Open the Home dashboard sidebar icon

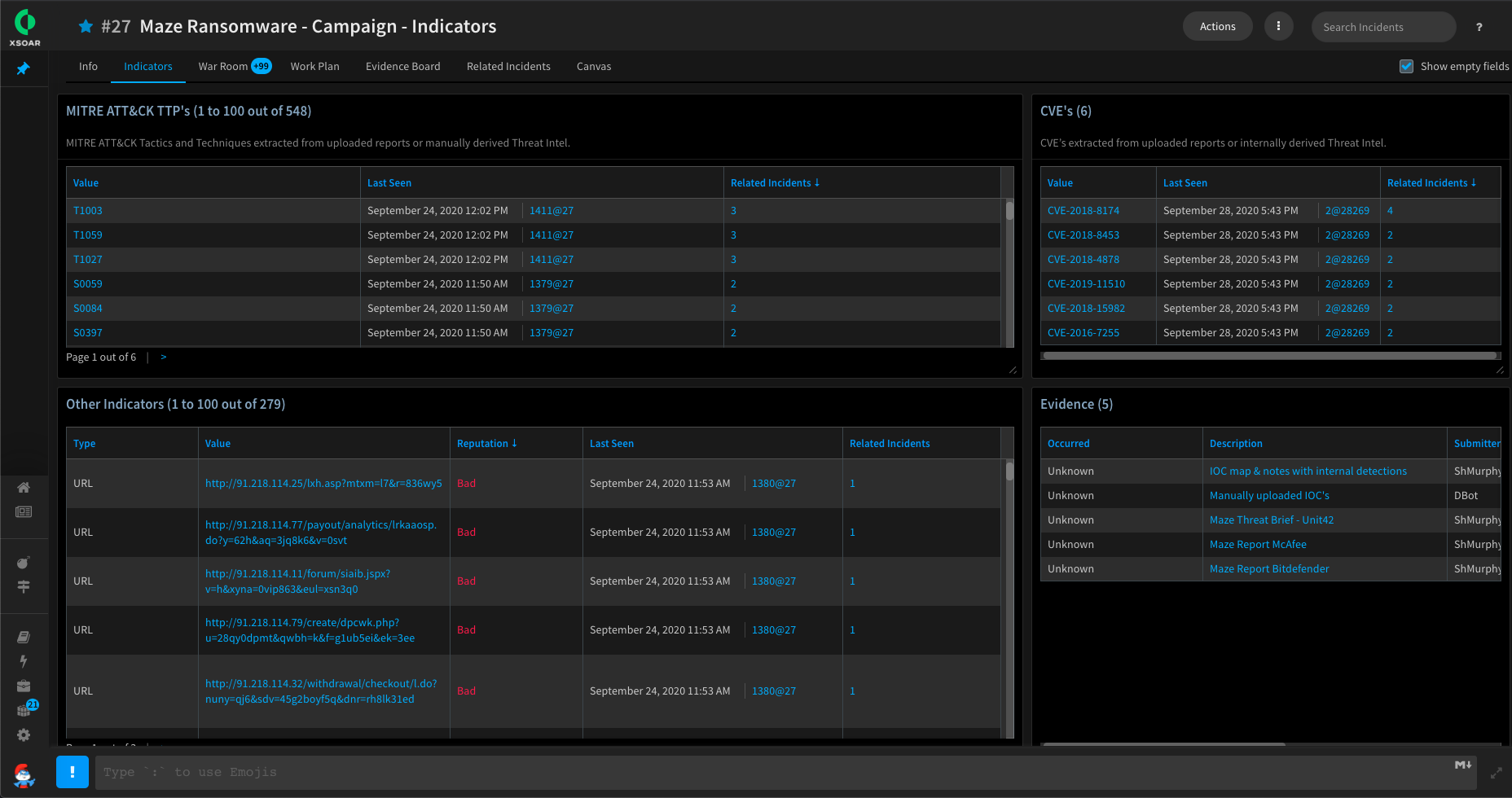(24, 487)
